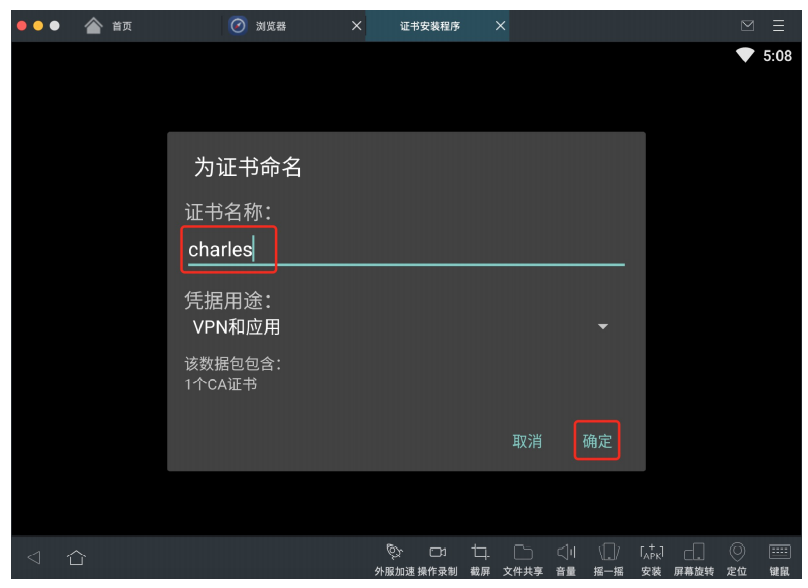Image resolution: width=808 pixels, height=588 pixels.
Task: Expand the 凭据用途 dropdown arrow
Action: [603, 327]
